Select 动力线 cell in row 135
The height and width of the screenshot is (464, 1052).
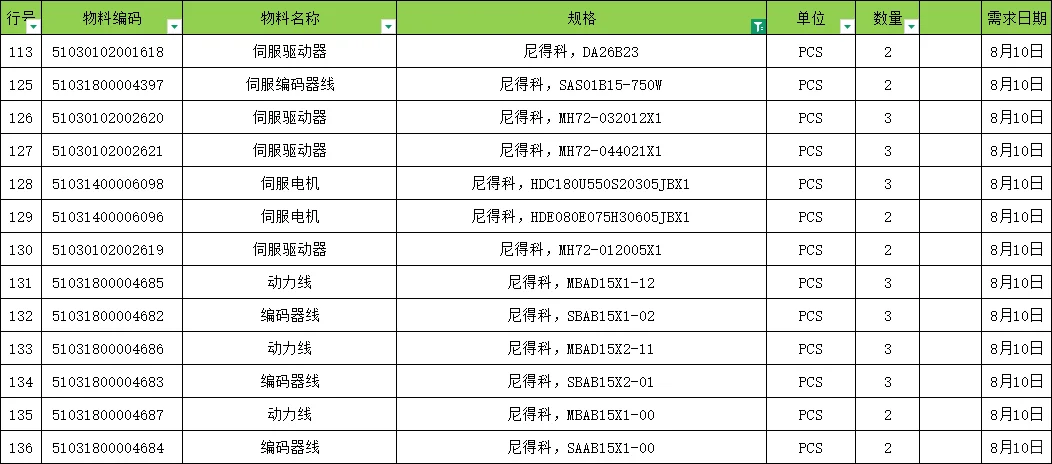tap(289, 414)
